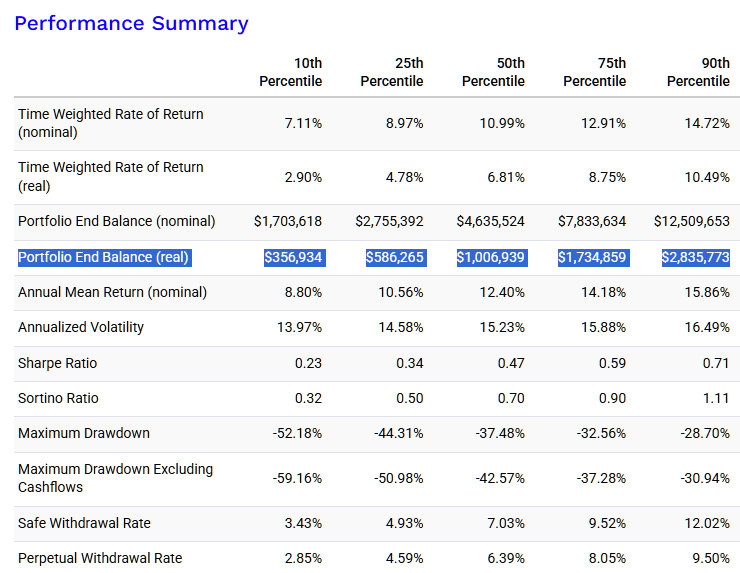Click the Annual Mean Return (nominal) label
Image resolution: width=740 pixels, height=573 pixels.
coord(112,293)
